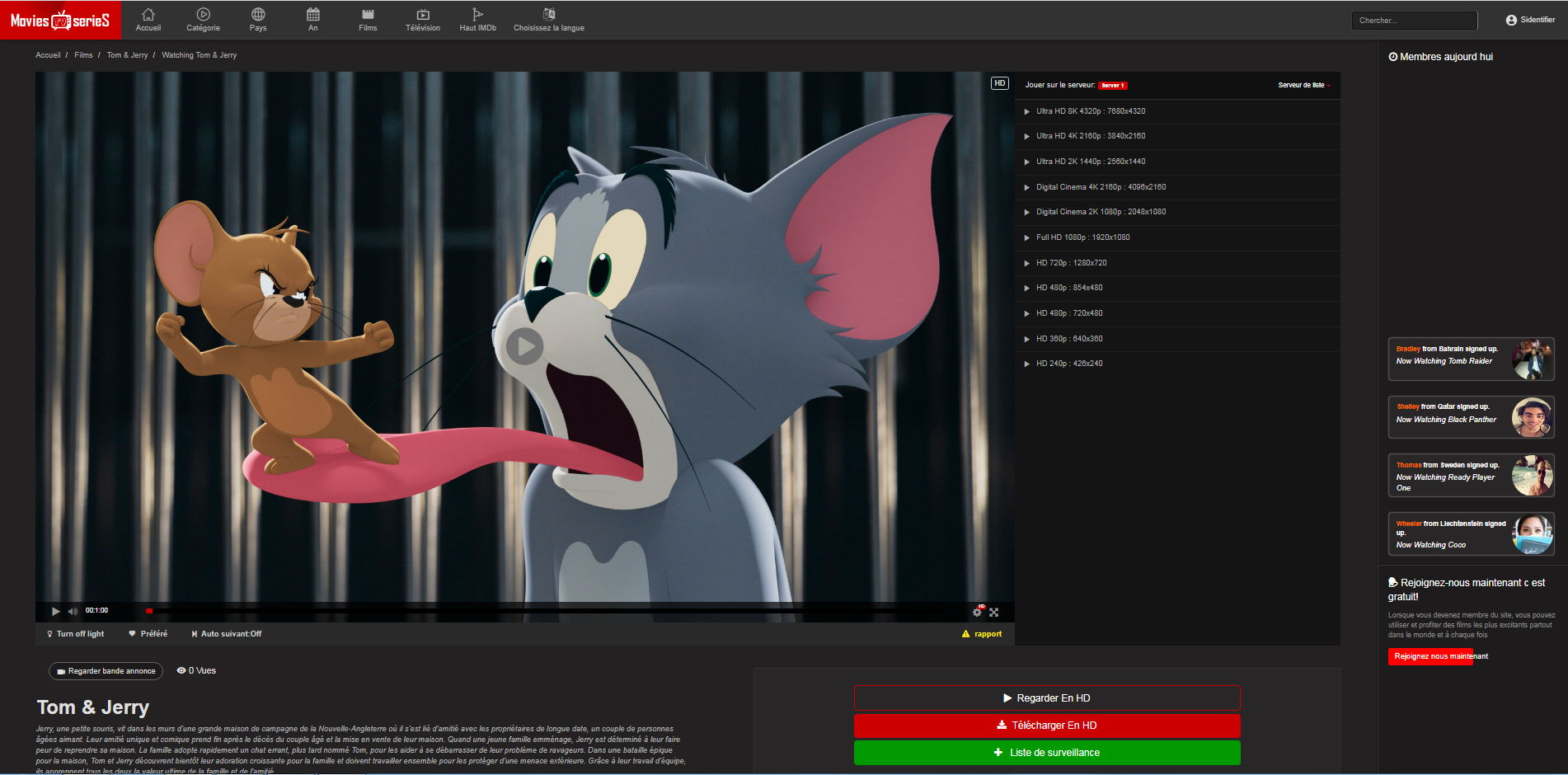
Task: Click the small play control icon
Action: (55, 611)
